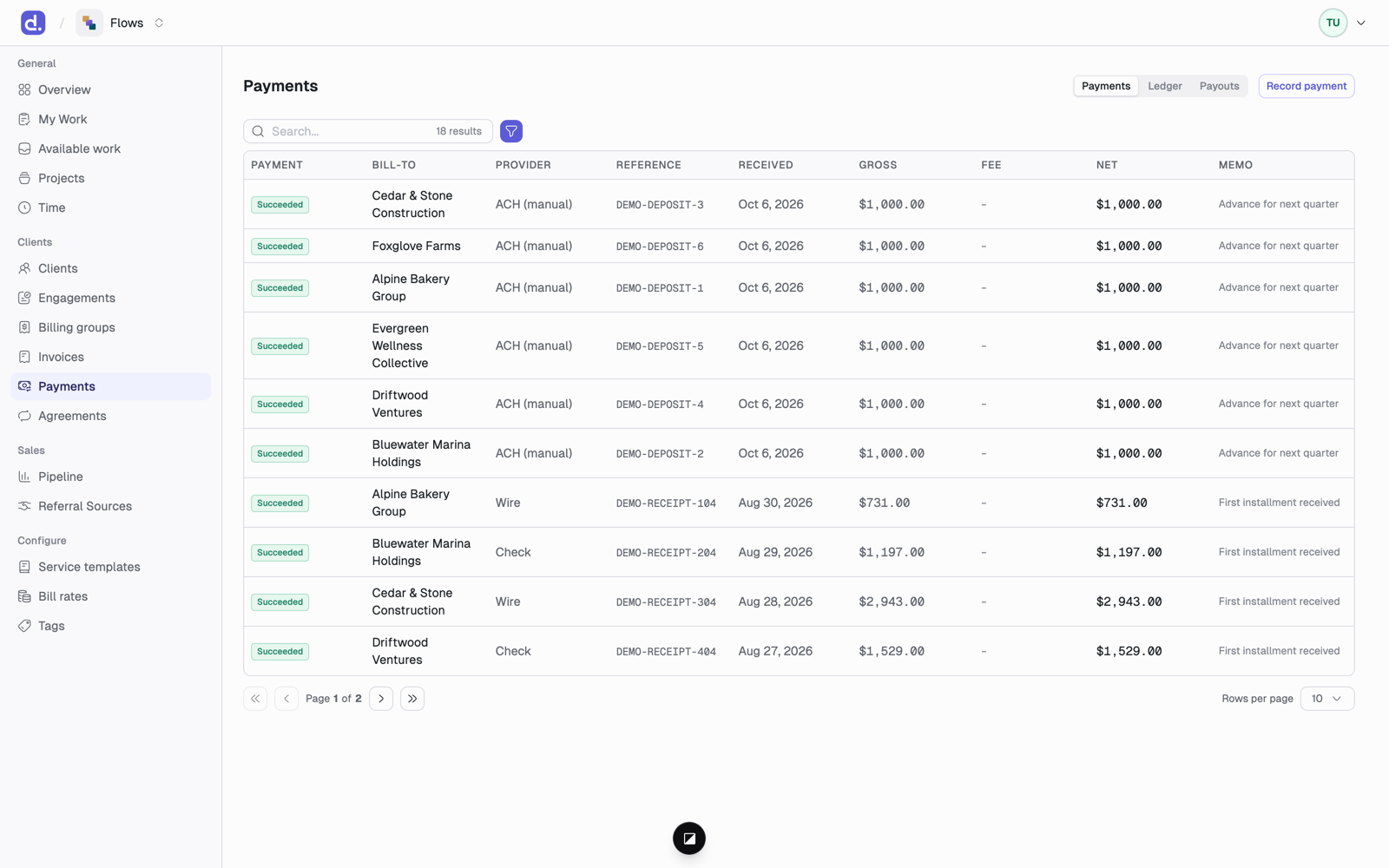The width and height of the screenshot is (1389, 868).
Task: Open Bill rates page
Action: pos(63,596)
